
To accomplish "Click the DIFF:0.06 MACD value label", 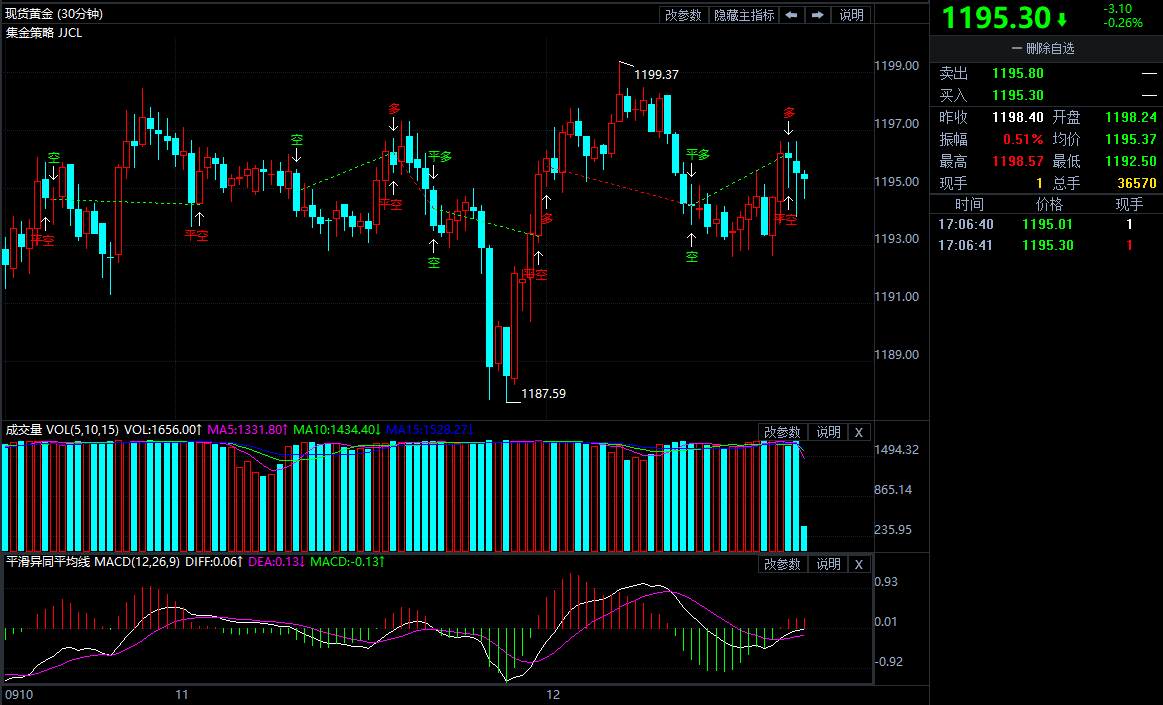I will [x=214, y=562].
